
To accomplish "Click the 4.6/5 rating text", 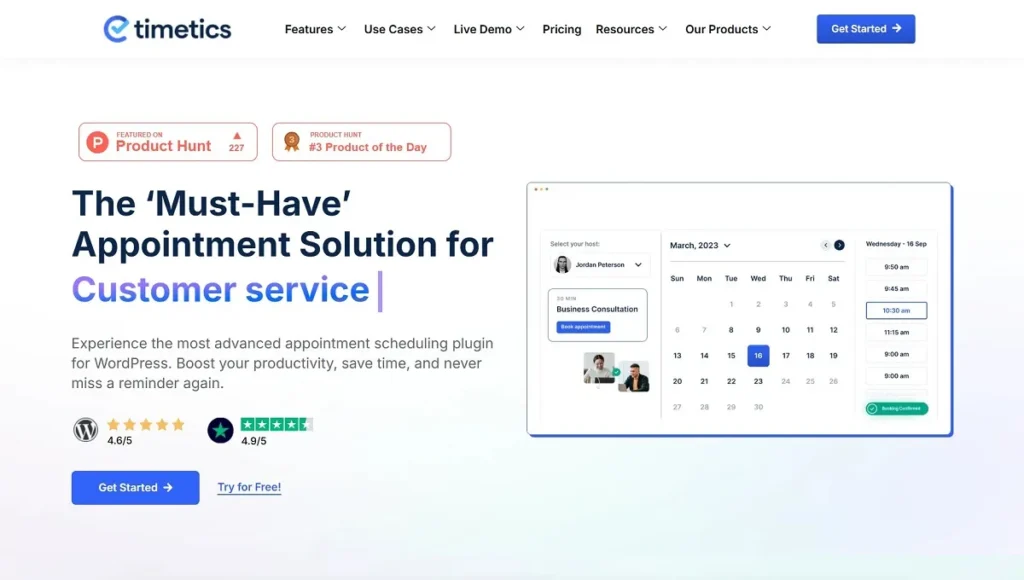I will click(120, 441).
